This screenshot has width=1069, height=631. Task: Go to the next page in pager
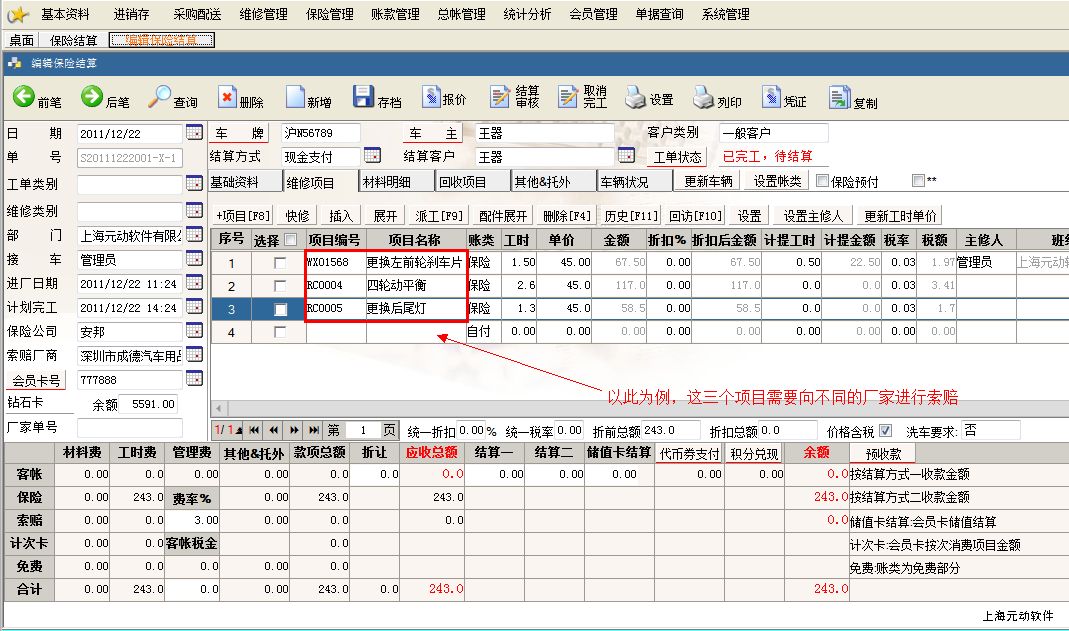[x=294, y=430]
